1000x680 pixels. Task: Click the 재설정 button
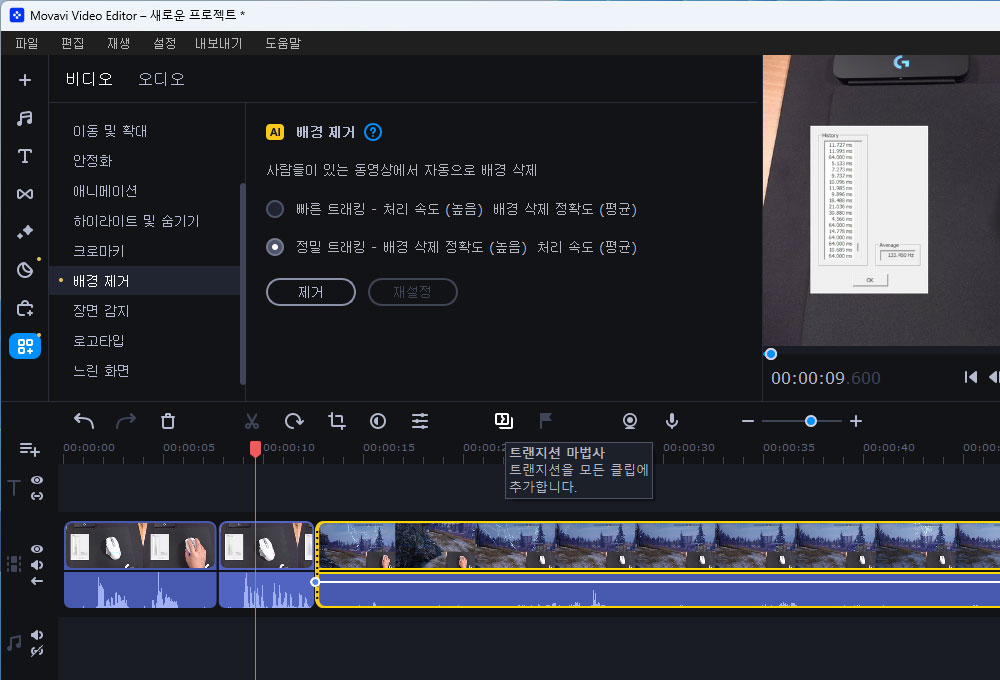coord(413,292)
